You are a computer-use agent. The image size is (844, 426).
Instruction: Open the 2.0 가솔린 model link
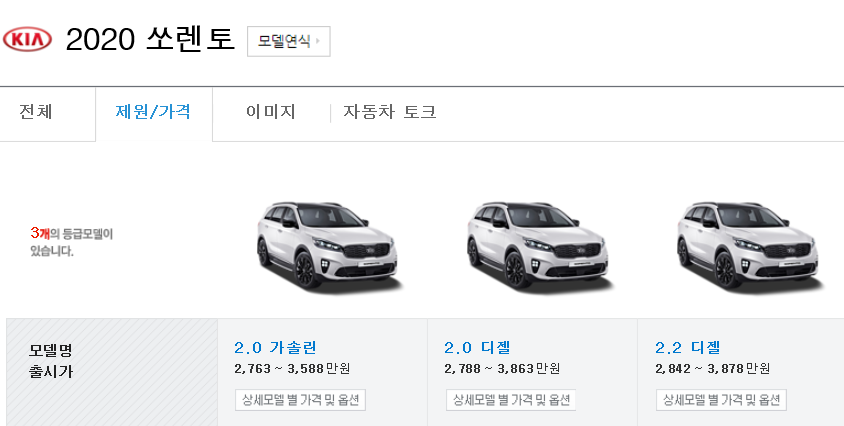click(275, 348)
